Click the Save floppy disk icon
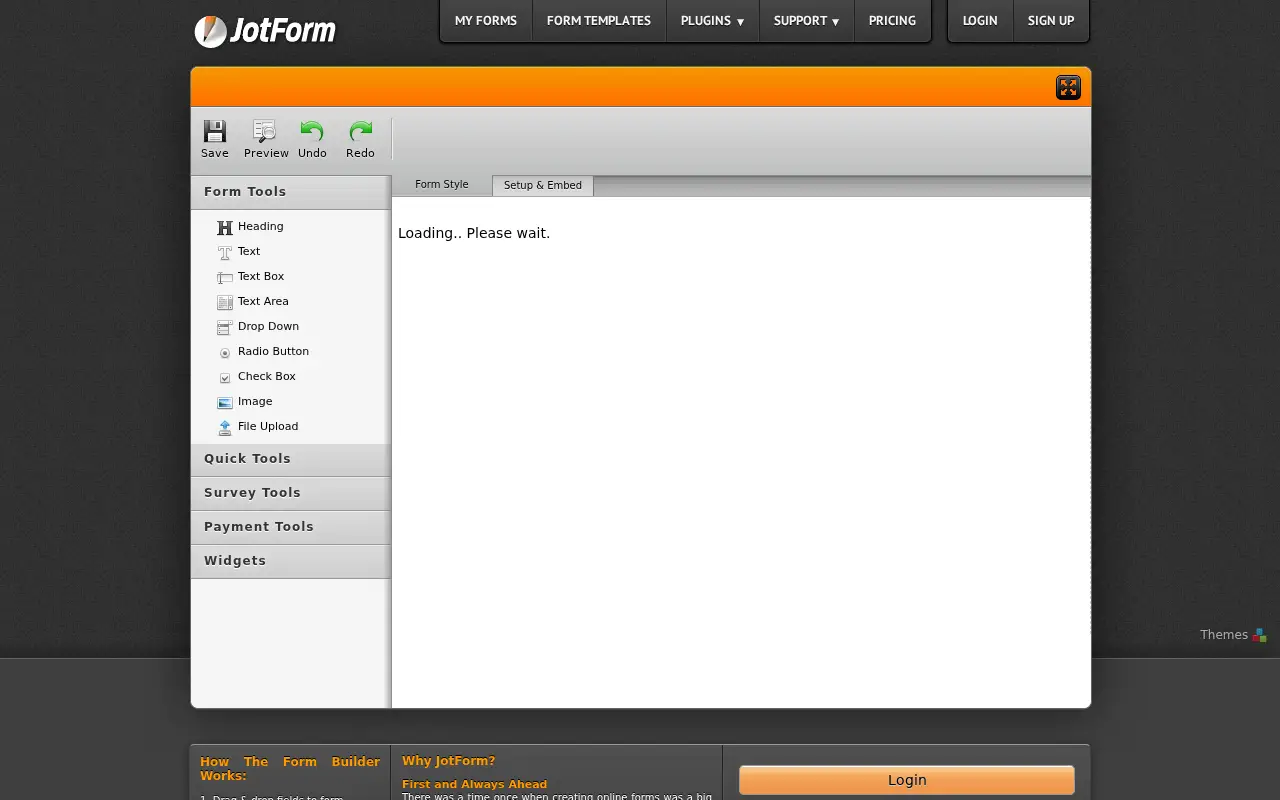Image resolution: width=1280 pixels, height=800 pixels. click(x=215, y=131)
